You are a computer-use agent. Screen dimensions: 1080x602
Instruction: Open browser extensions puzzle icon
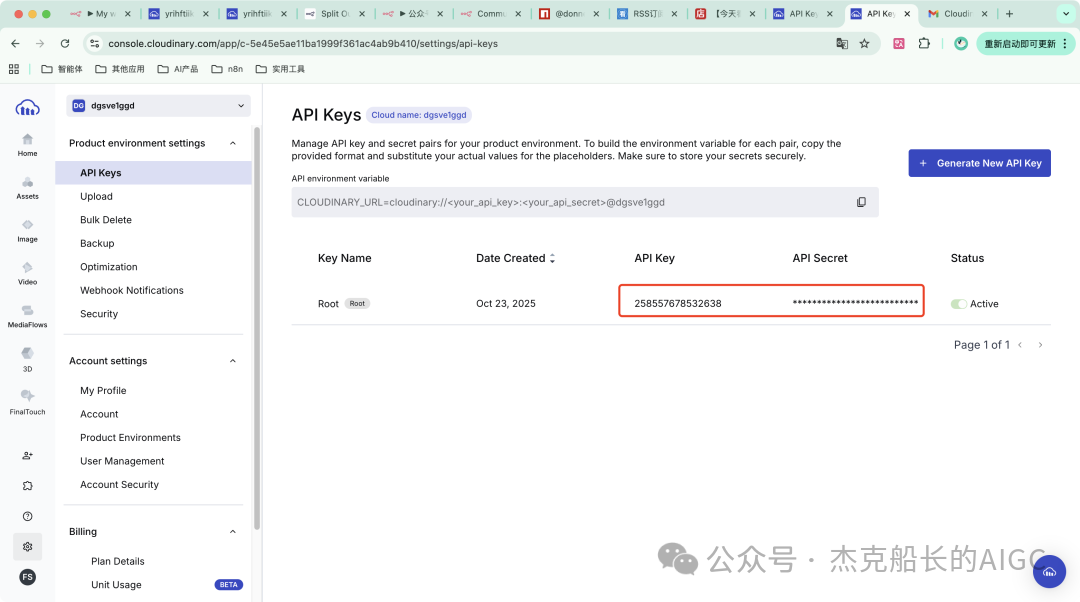[x=924, y=43]
